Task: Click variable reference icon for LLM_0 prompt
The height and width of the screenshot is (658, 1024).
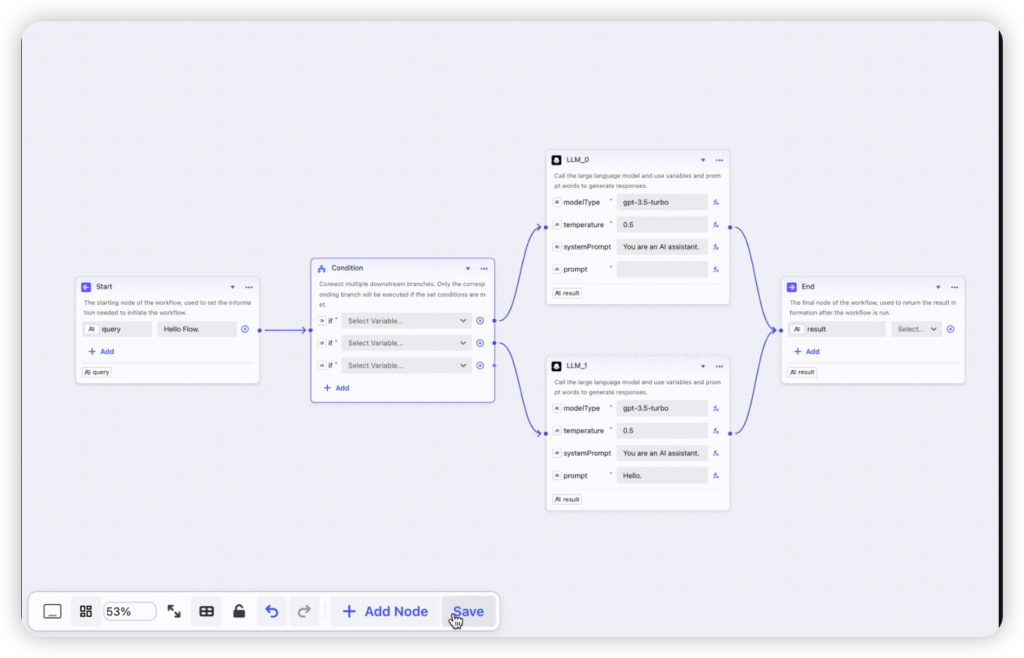Action: point(716,269)
